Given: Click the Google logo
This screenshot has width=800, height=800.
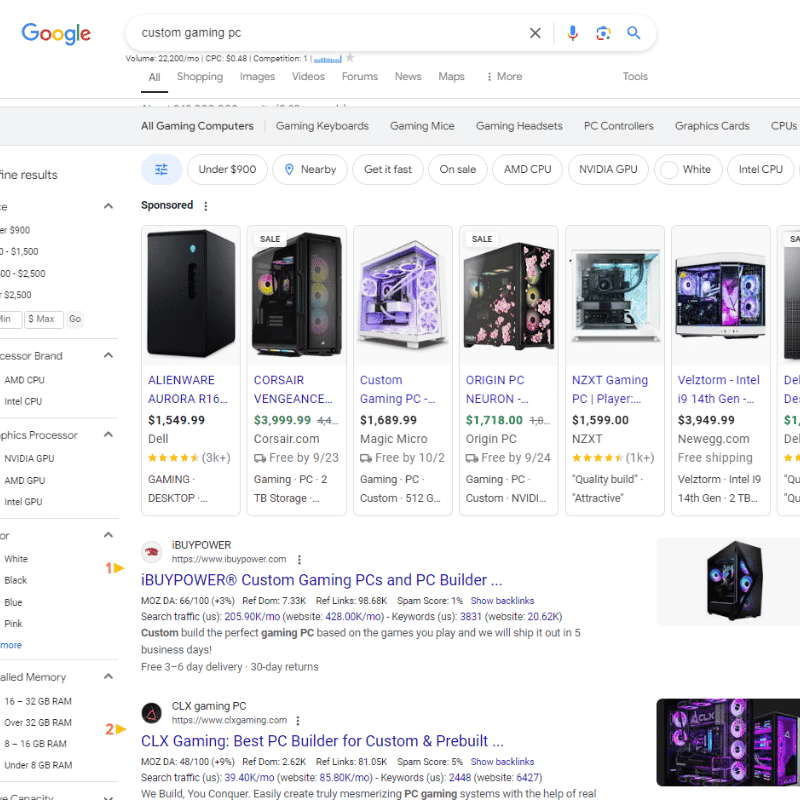Looking at the screenshot, I should pyautogui.click(x=56, y=34).
